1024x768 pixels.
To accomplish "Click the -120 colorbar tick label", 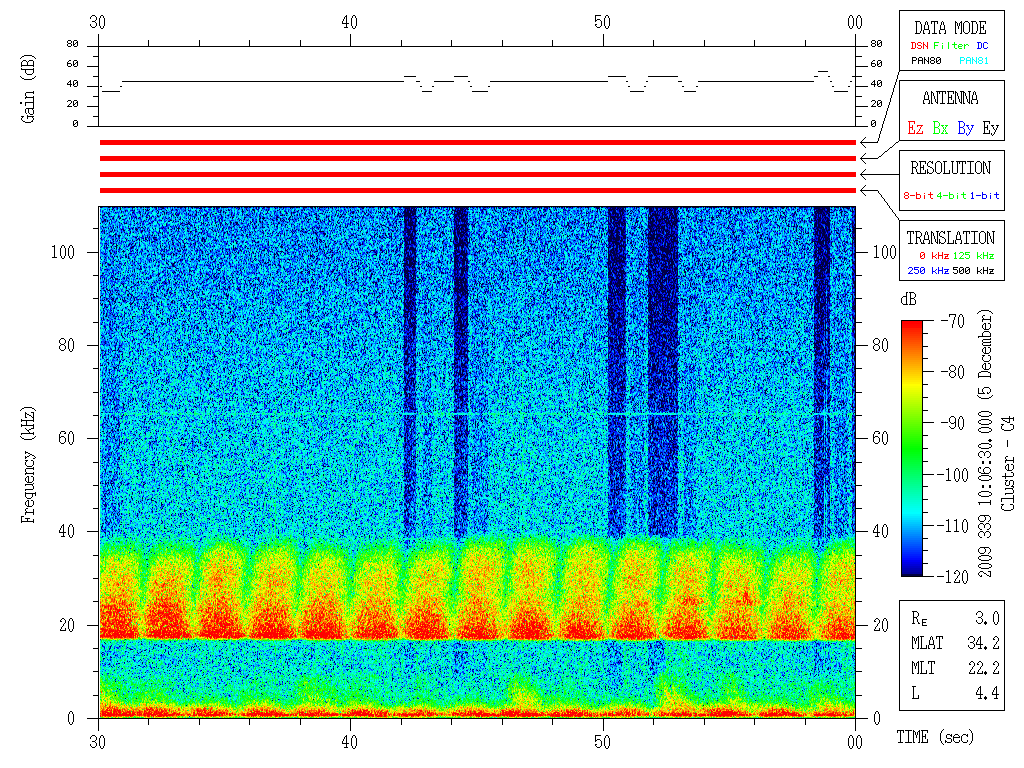I will [953, 577].
